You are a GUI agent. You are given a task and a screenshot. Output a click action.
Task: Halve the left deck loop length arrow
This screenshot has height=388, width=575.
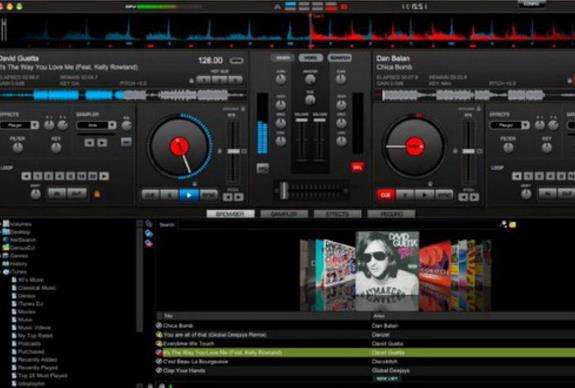point(26,176)
